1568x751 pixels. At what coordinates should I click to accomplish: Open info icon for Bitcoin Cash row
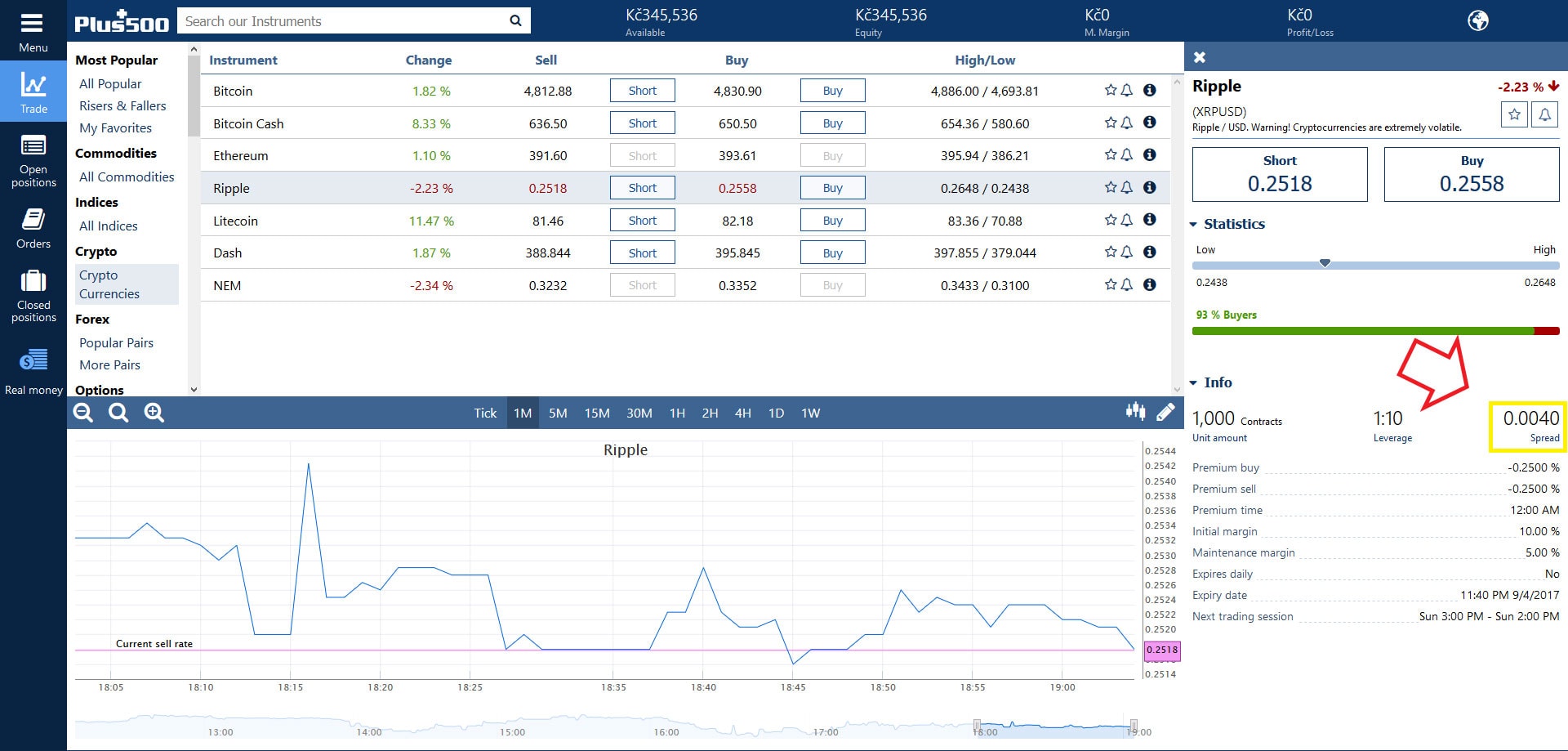tap(1149, 123)
